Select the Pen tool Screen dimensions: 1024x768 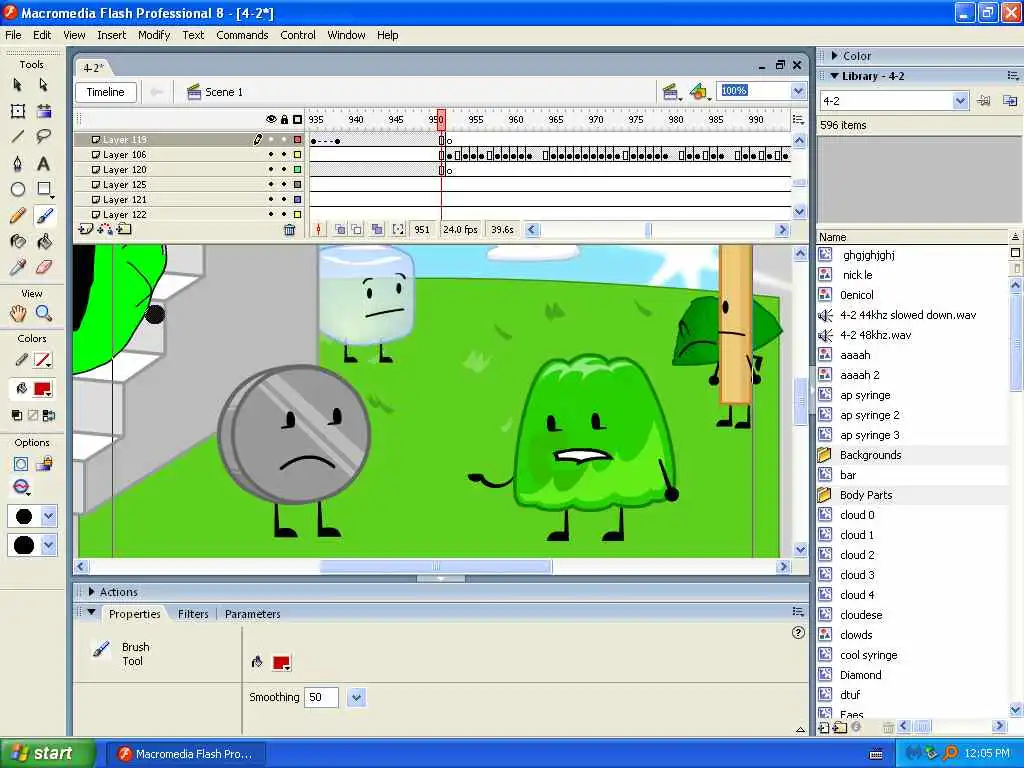(18, 163)
